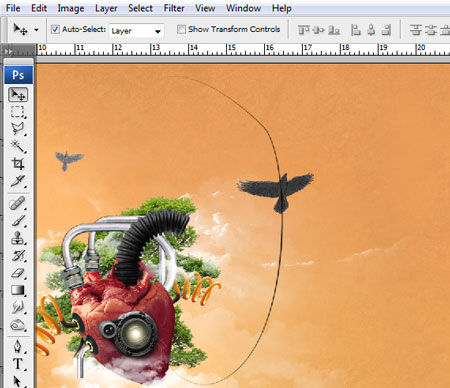Select the Move tool in toolbox
The height and width of the screenshot is (388, 450).
[18, 95]
